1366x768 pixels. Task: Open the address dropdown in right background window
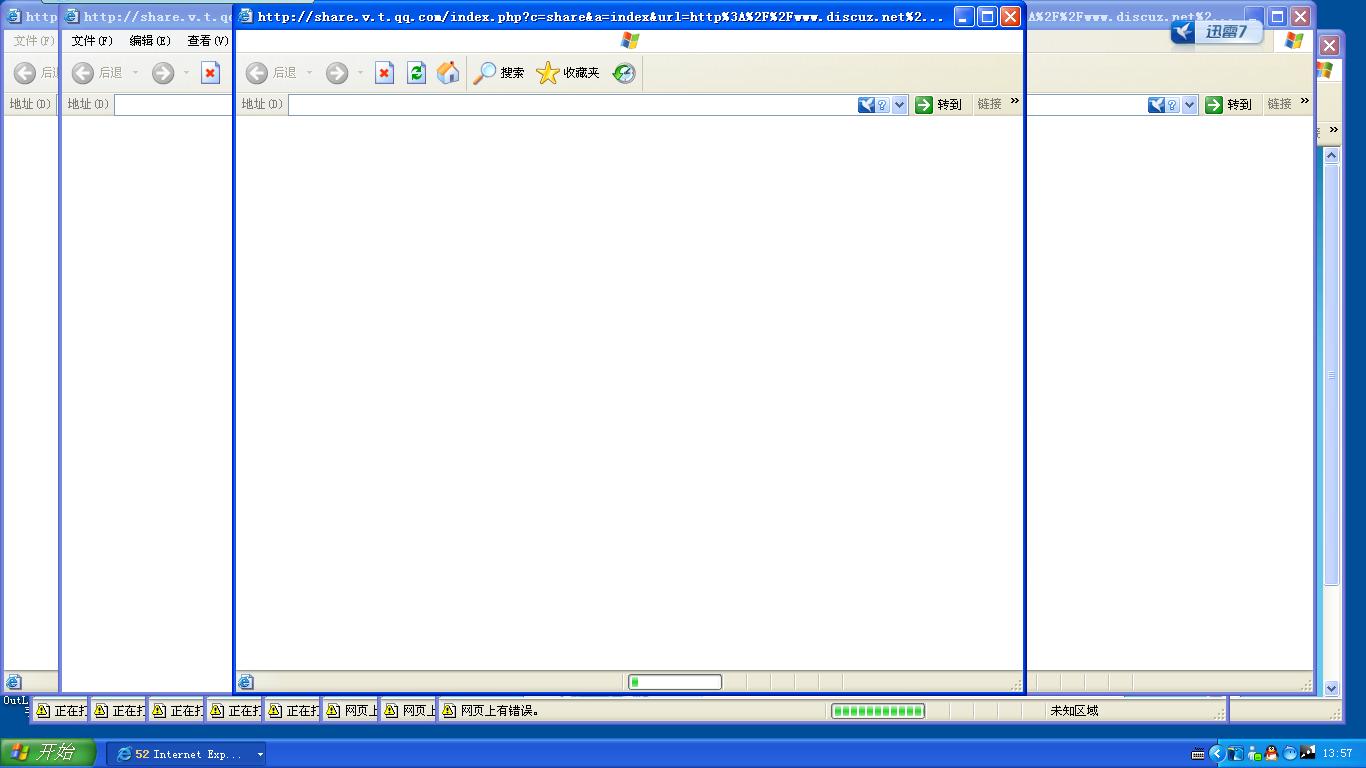click(1189, 104)
